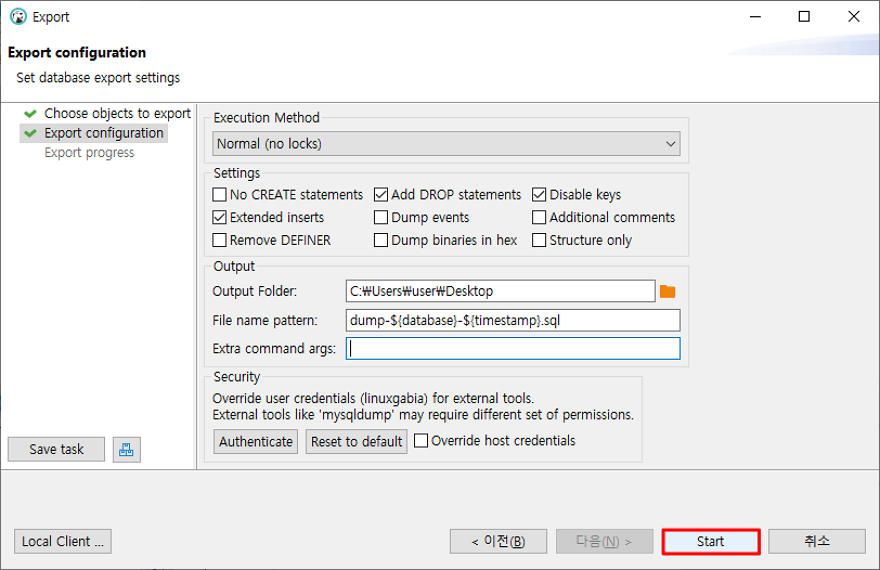This screenshot has height=570, width=880.
Task: Click the Save task button
Action: tap(56, 449)
